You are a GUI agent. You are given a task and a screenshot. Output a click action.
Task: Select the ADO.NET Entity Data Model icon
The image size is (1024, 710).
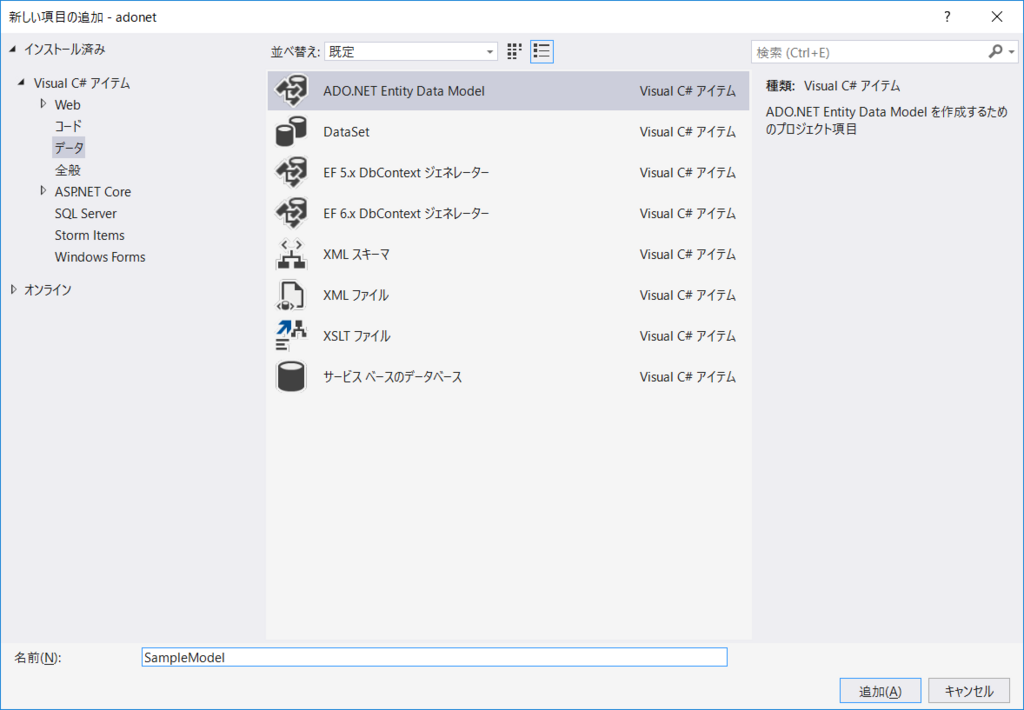click(291, 91)
